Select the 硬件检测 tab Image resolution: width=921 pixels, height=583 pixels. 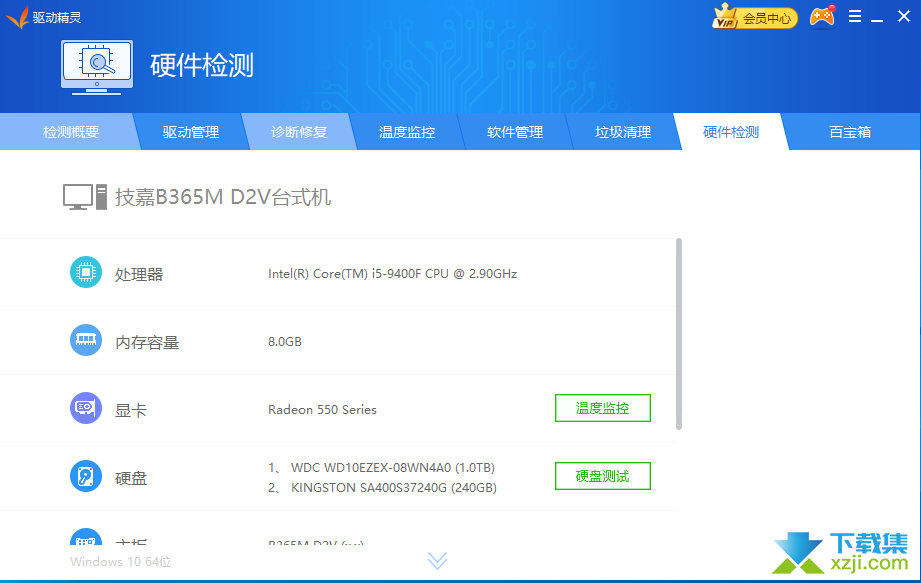tap(731, 132)
